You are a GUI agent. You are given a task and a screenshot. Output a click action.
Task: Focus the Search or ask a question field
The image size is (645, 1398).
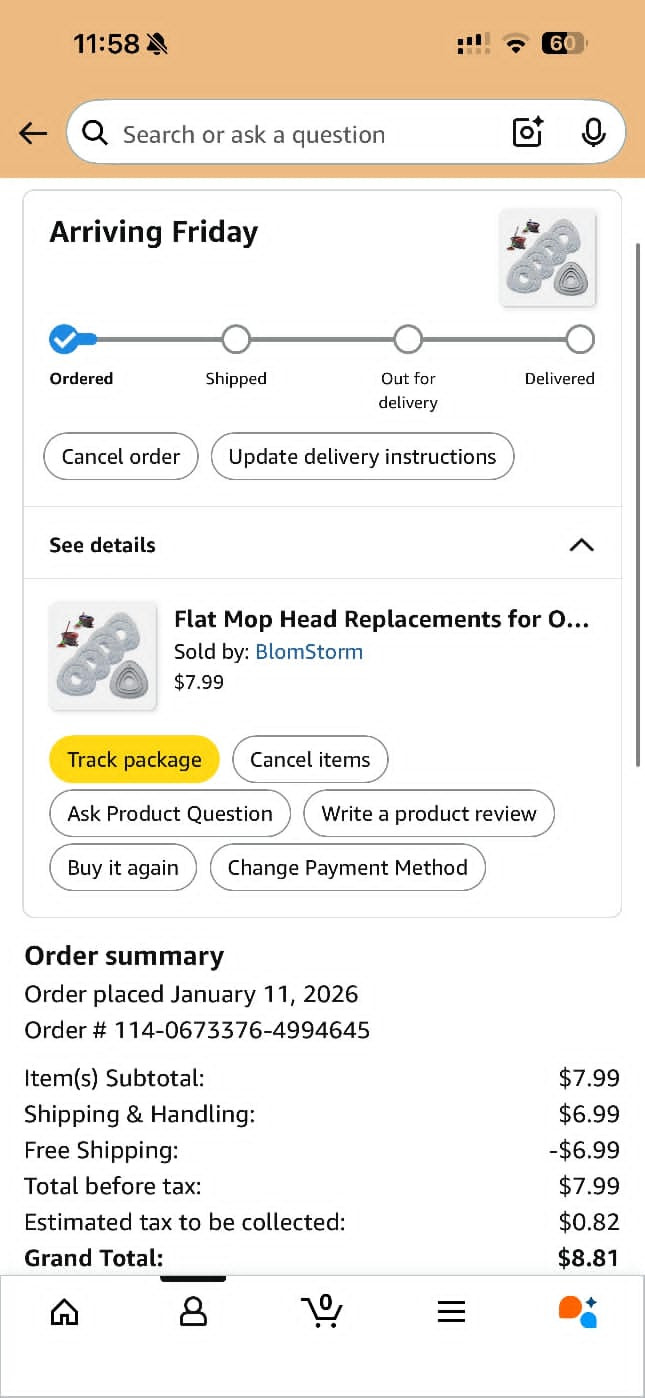click(x=290, y=134)
